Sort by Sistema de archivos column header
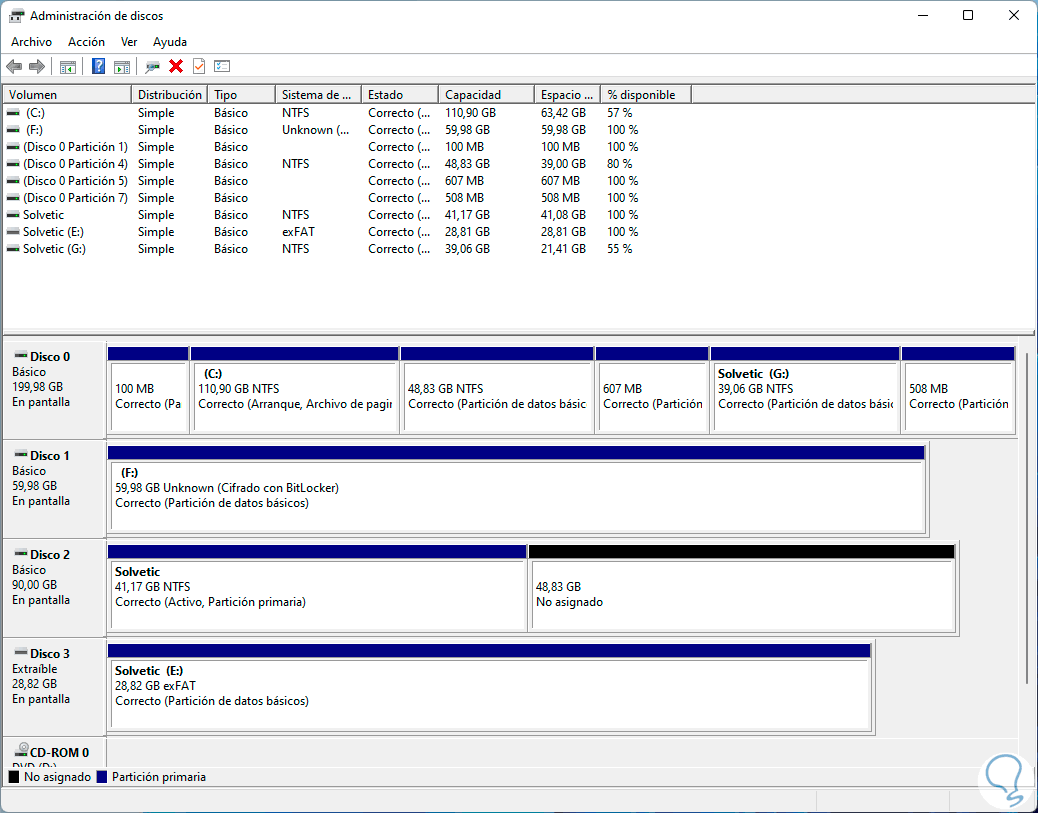The image size is (1038, 813). [x=318, y=95]
